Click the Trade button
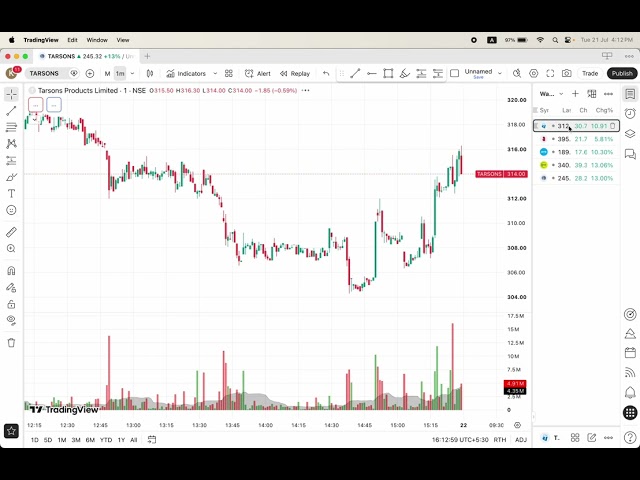Image resolution: width=640 pixels, height=480 pixels. [590, 73]
